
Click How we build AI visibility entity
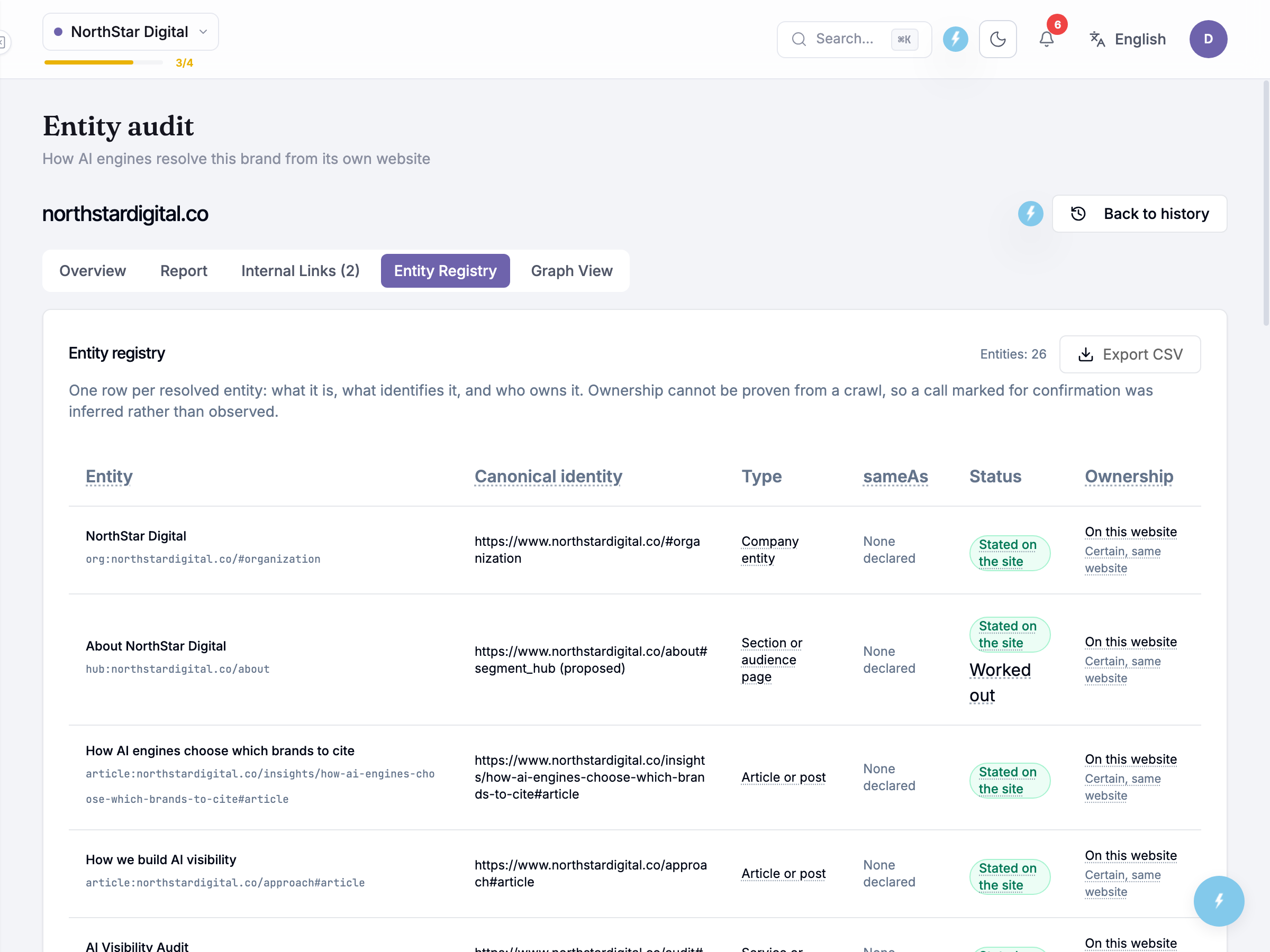point(161,859)
